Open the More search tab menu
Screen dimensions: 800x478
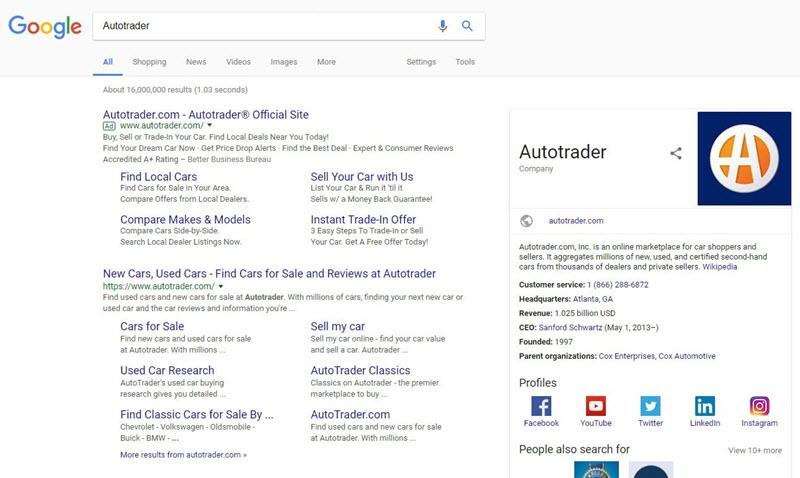point(326,62)
